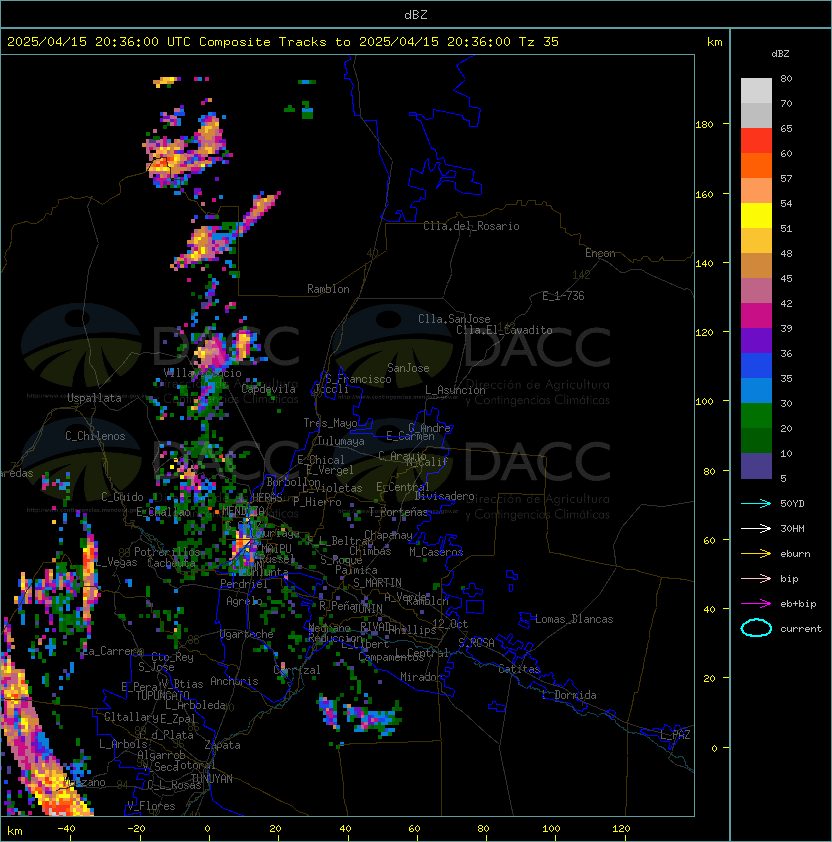Click the white 30HM arrow in legend
Viewport: 832px width, 842px height.
point(756,528)
